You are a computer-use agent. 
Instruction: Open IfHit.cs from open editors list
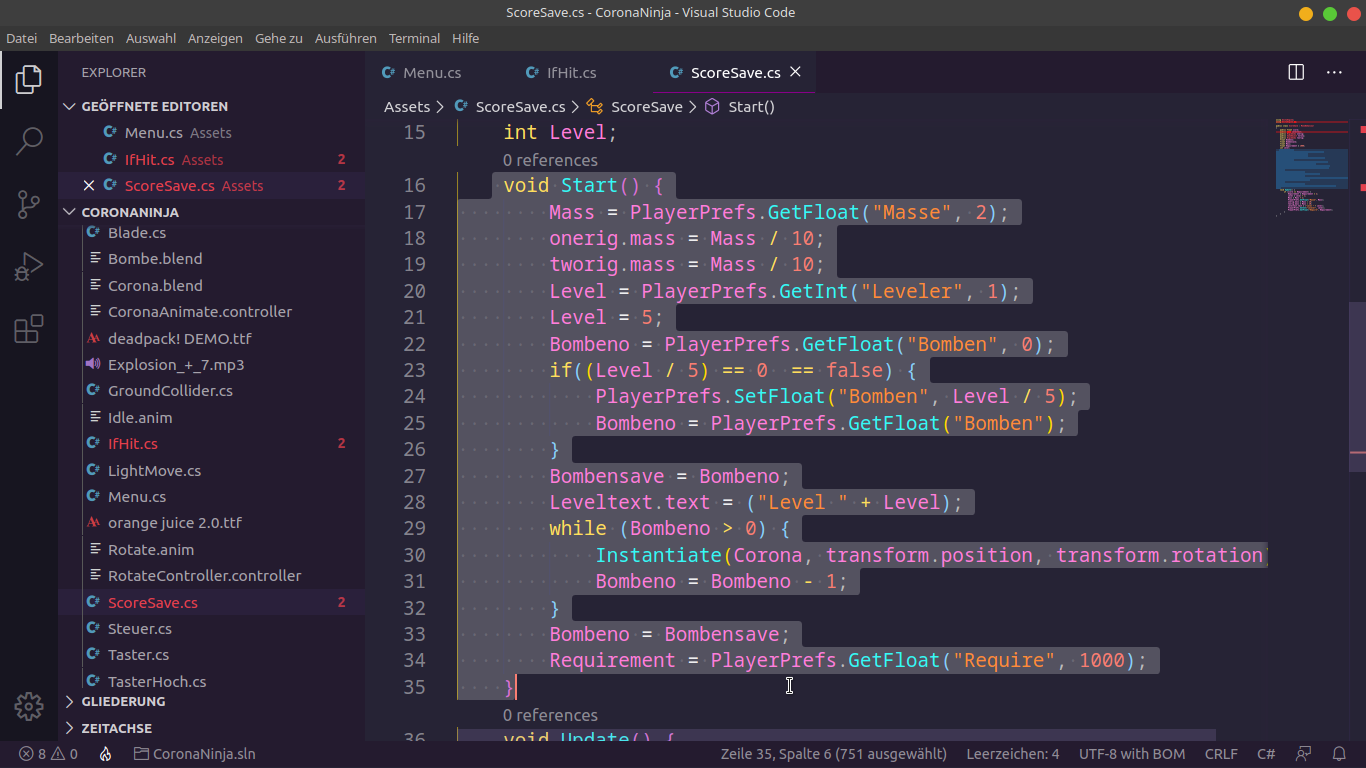click(211, 160)
